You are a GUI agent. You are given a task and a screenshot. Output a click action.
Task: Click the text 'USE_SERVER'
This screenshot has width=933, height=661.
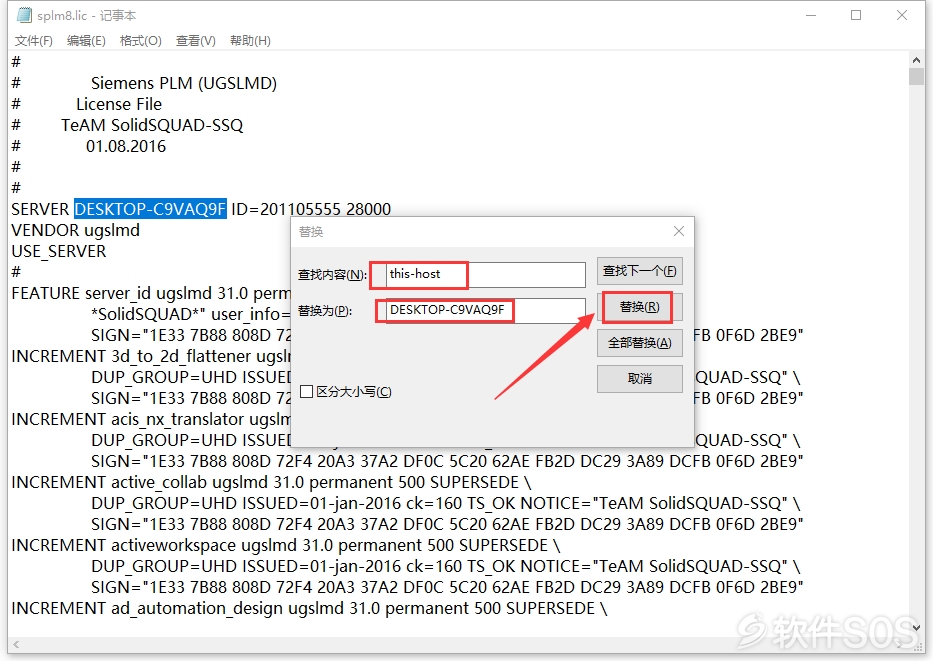click(59, 252)
